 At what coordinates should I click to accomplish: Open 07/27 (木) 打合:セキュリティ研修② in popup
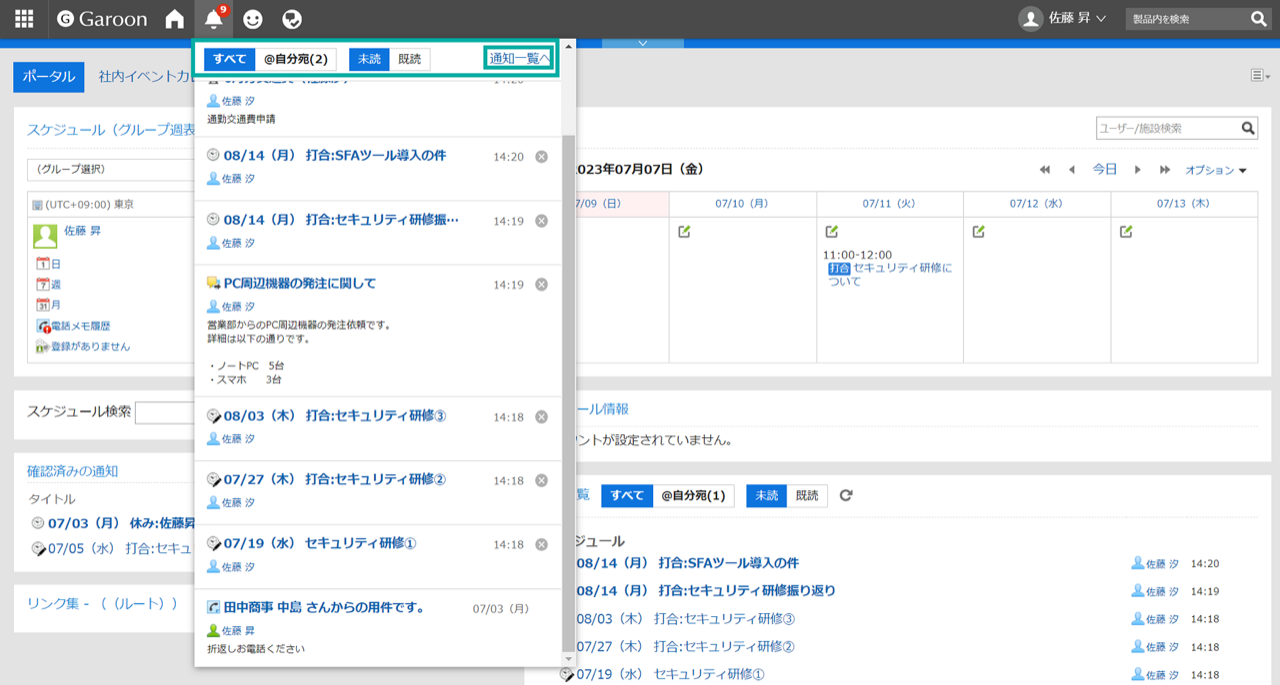click(x=335, y=480)
